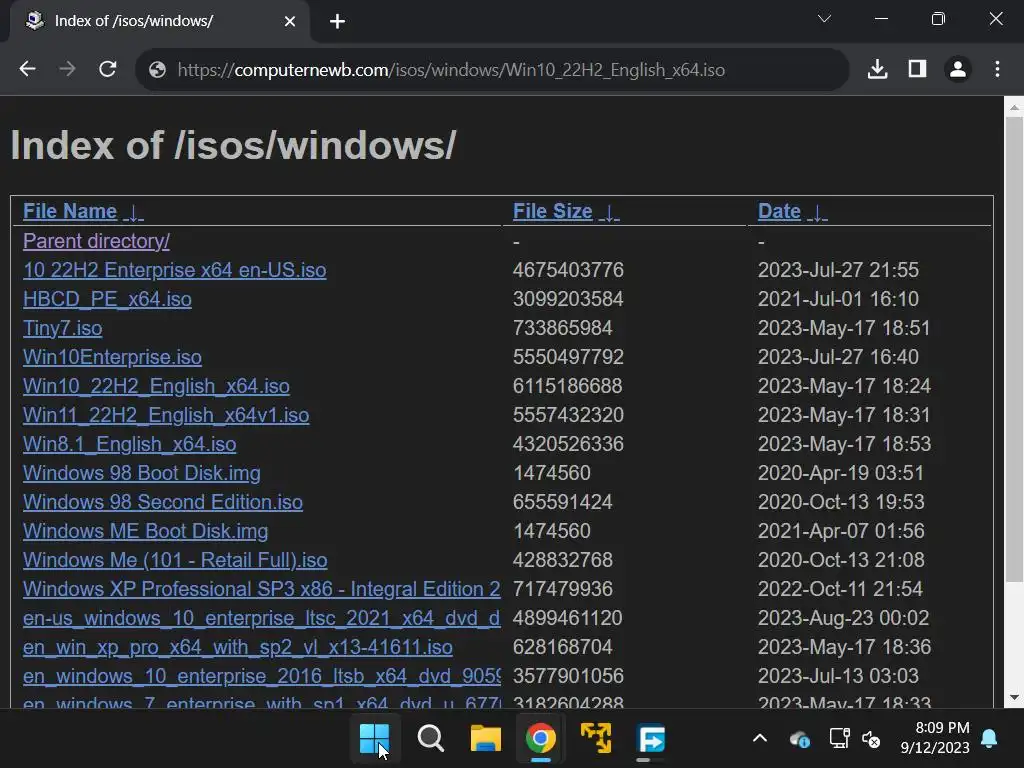The image size is (1024, 768).
Task: Open Windows taskbar Search
Action: (430, 739)
